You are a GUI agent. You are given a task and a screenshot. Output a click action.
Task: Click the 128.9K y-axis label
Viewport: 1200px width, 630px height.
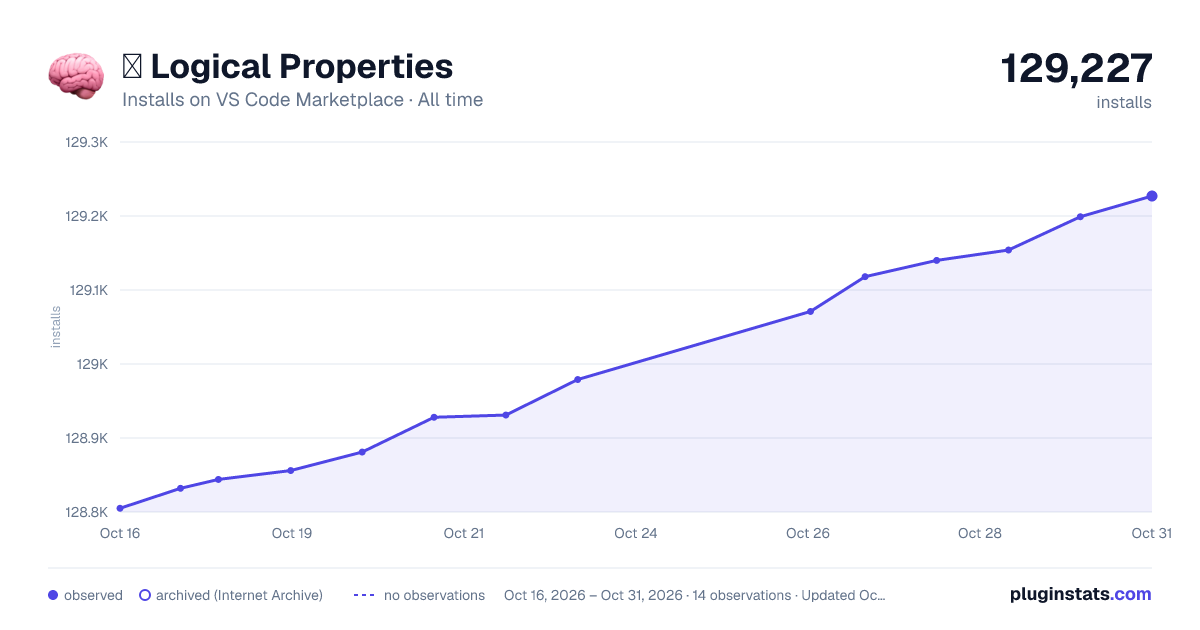tap(87, 438)
